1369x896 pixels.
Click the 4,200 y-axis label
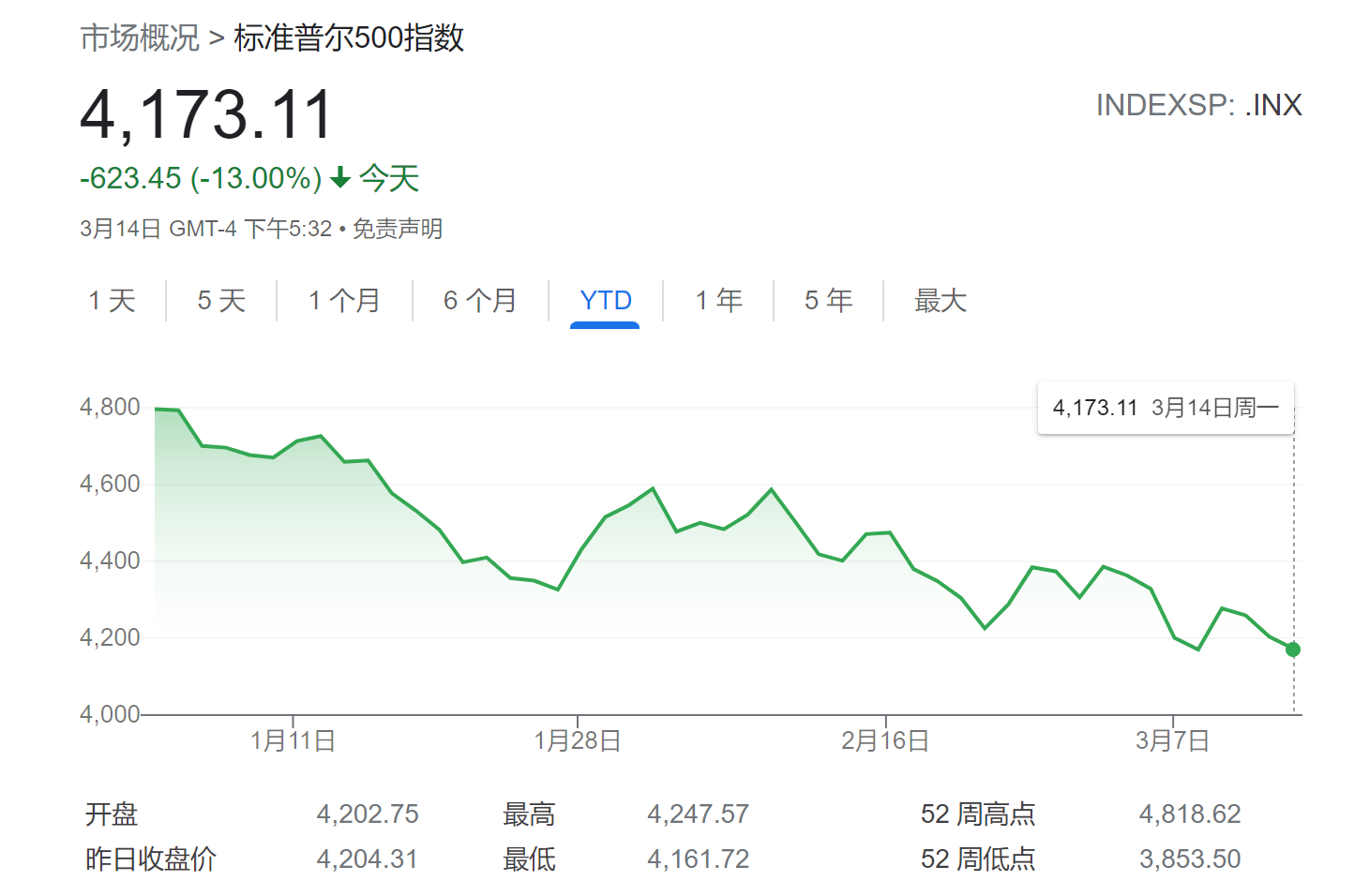tap(110, 637)
